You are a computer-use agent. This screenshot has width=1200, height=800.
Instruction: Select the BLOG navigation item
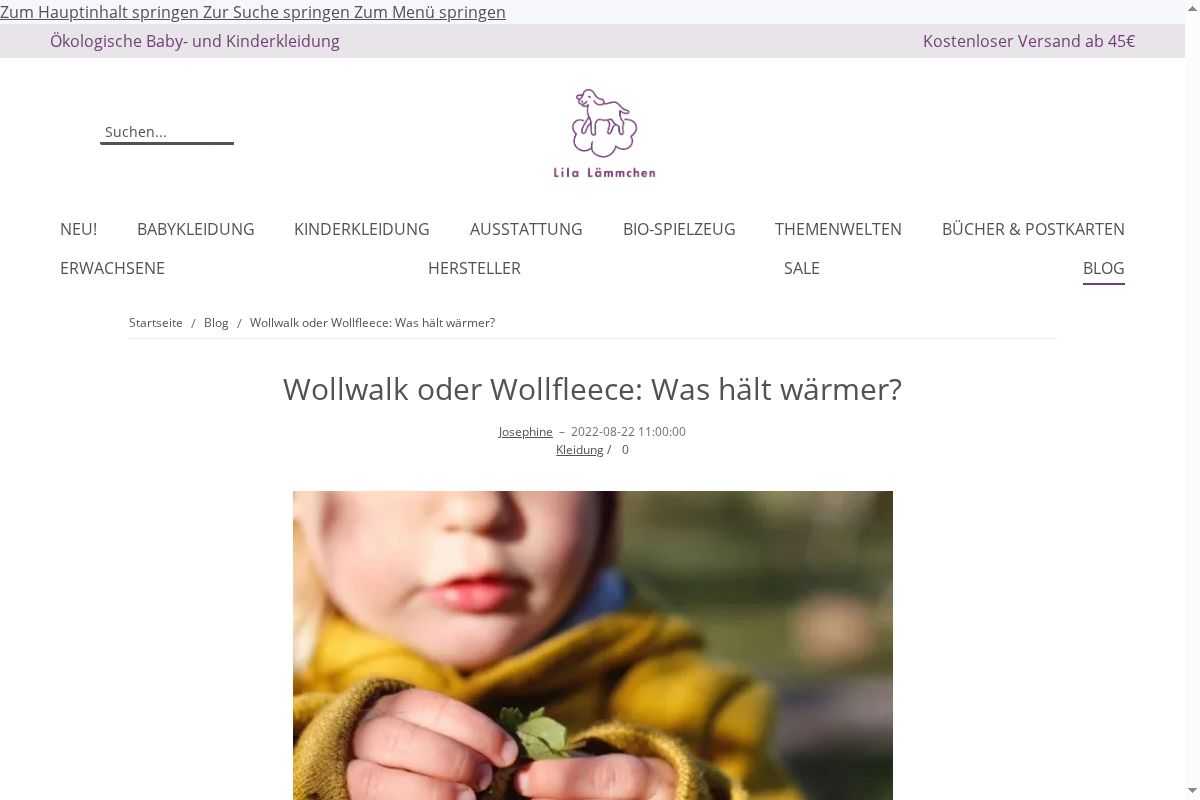click(1104, 268)
